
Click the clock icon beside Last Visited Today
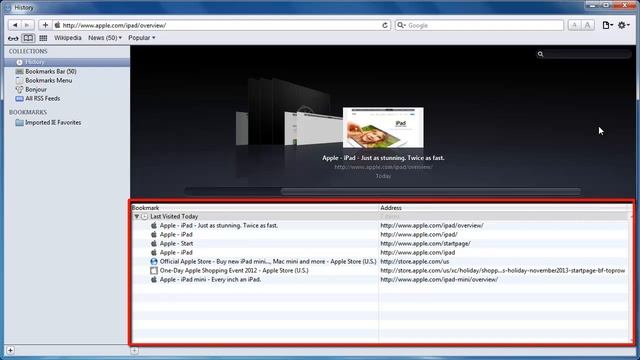[x=144, y=216]
